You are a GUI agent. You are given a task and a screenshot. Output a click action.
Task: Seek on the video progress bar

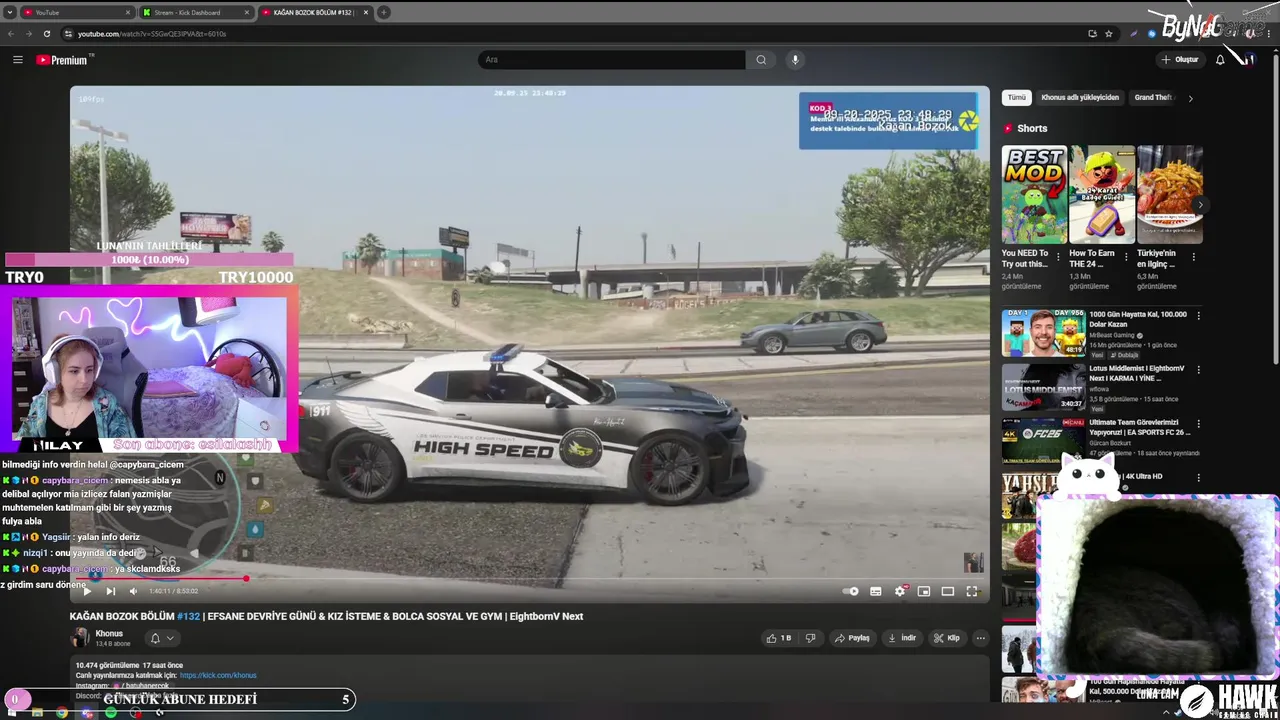tap(530, 578)
